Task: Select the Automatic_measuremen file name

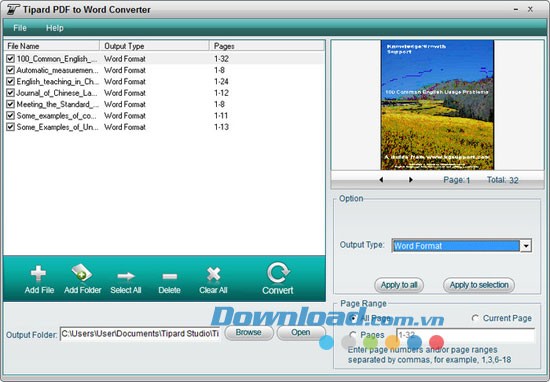Action: [x=57, y=70]
